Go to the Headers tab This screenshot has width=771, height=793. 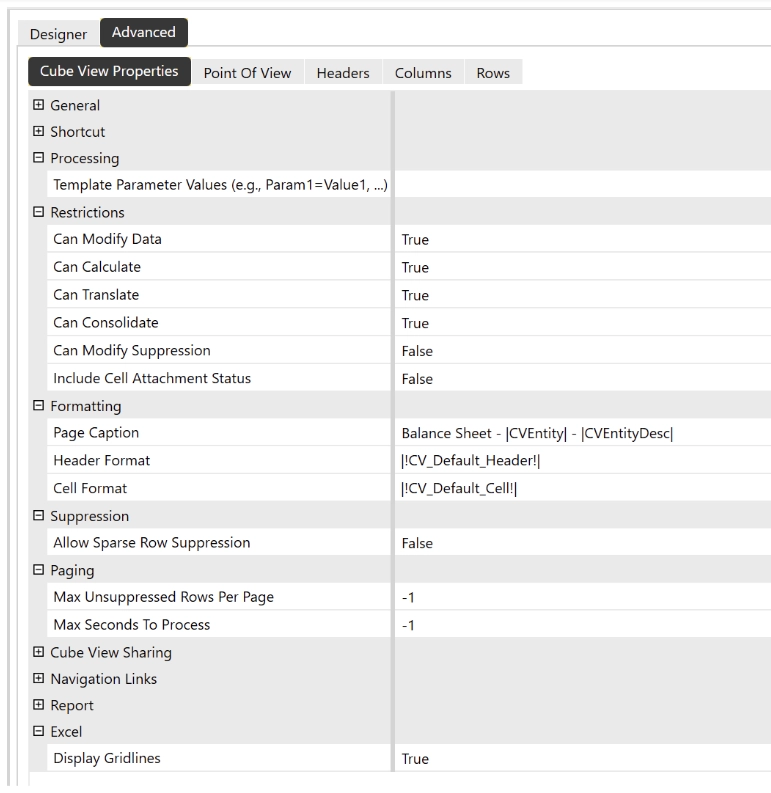point(343,73)
